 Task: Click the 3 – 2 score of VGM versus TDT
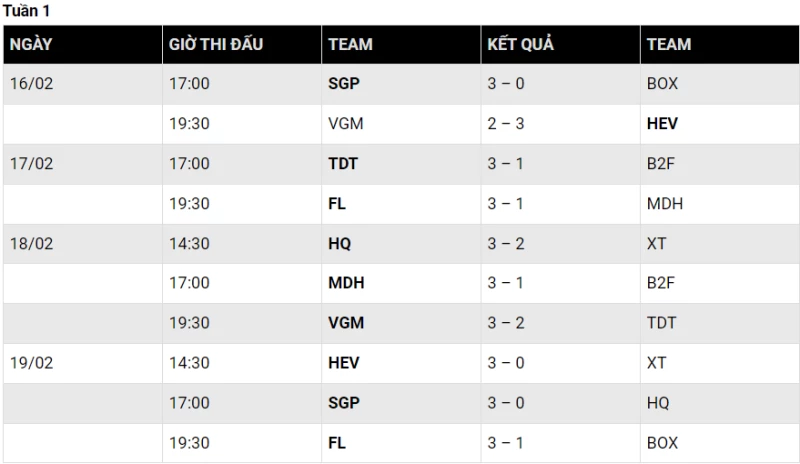506,323
